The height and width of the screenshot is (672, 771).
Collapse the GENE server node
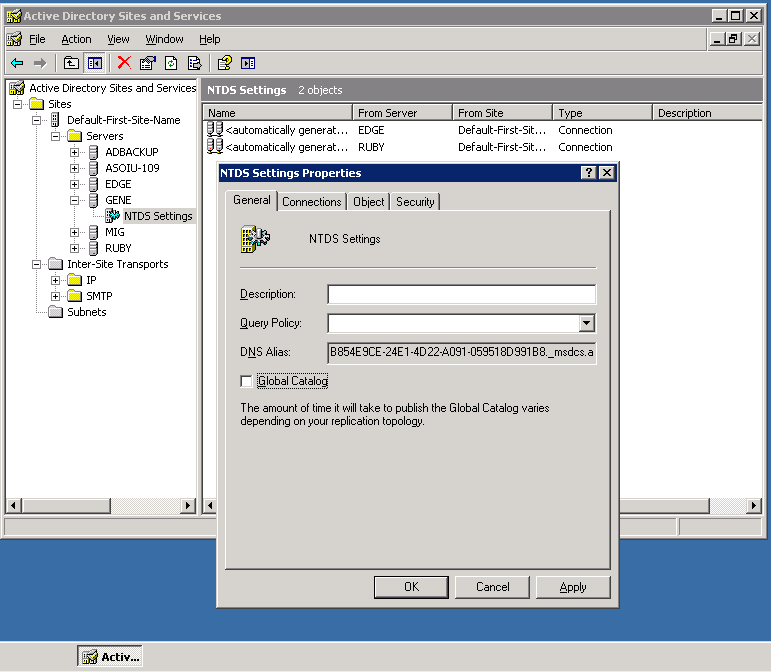point(74,200)
